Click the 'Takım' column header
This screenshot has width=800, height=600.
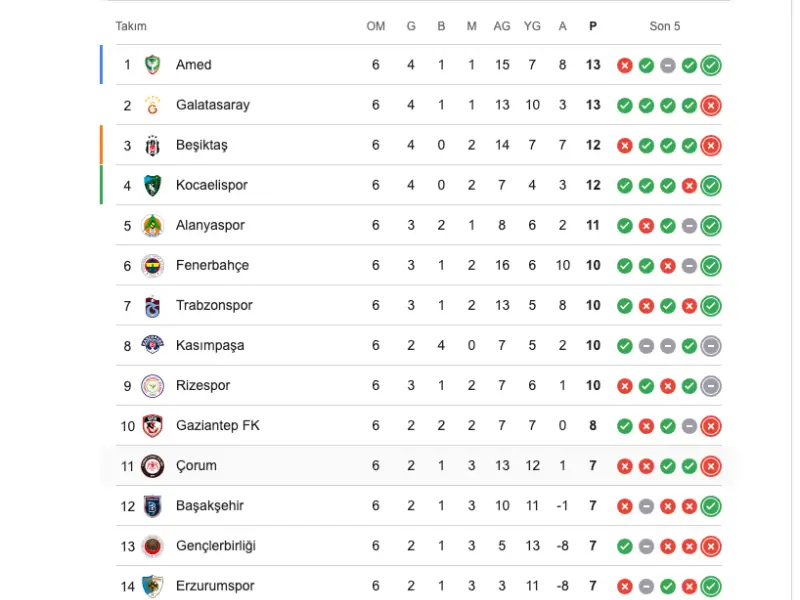click(x=131, y=26)
